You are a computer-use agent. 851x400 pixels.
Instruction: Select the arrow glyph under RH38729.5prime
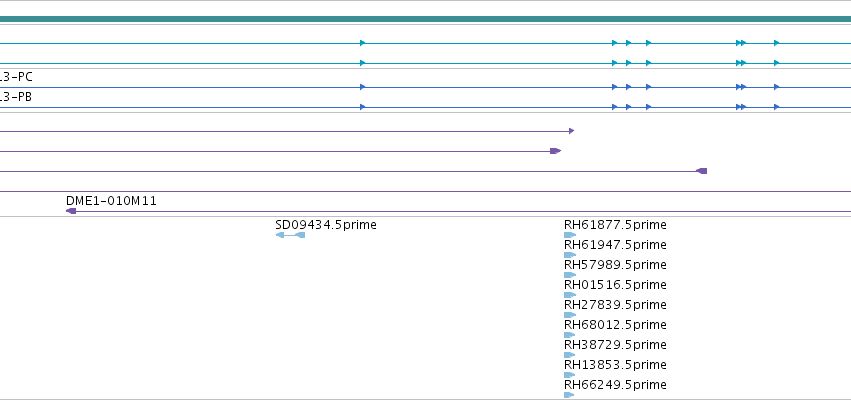coord(570,355)
